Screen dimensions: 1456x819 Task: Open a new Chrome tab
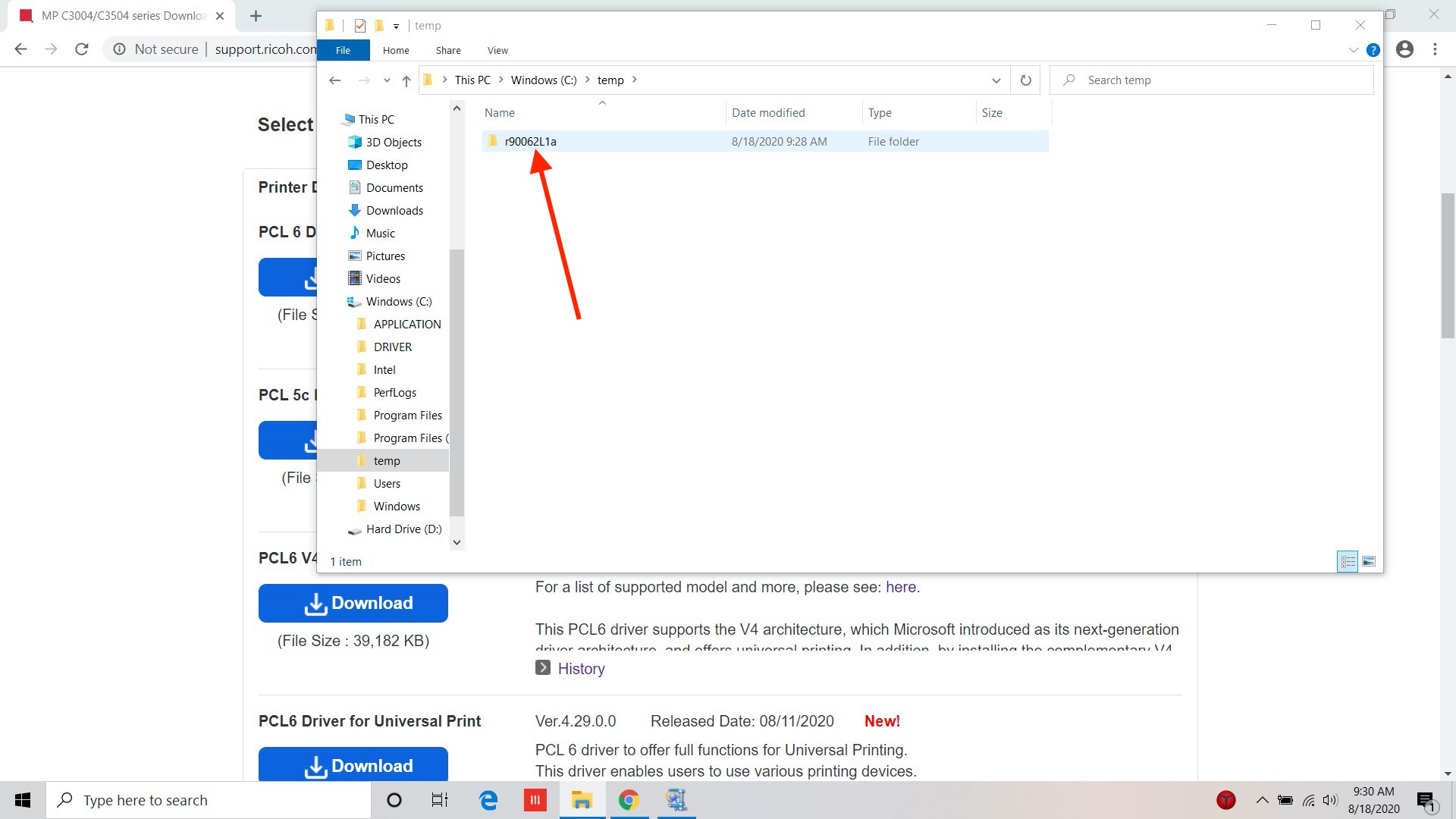tap(256, 16)
